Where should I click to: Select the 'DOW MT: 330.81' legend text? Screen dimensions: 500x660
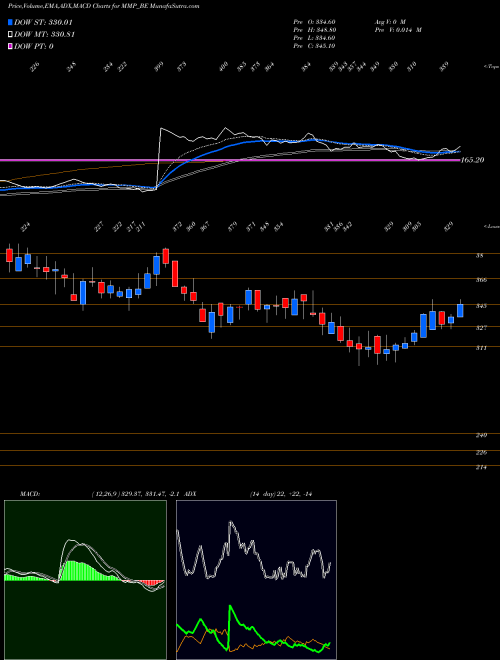tap(44, 35)
